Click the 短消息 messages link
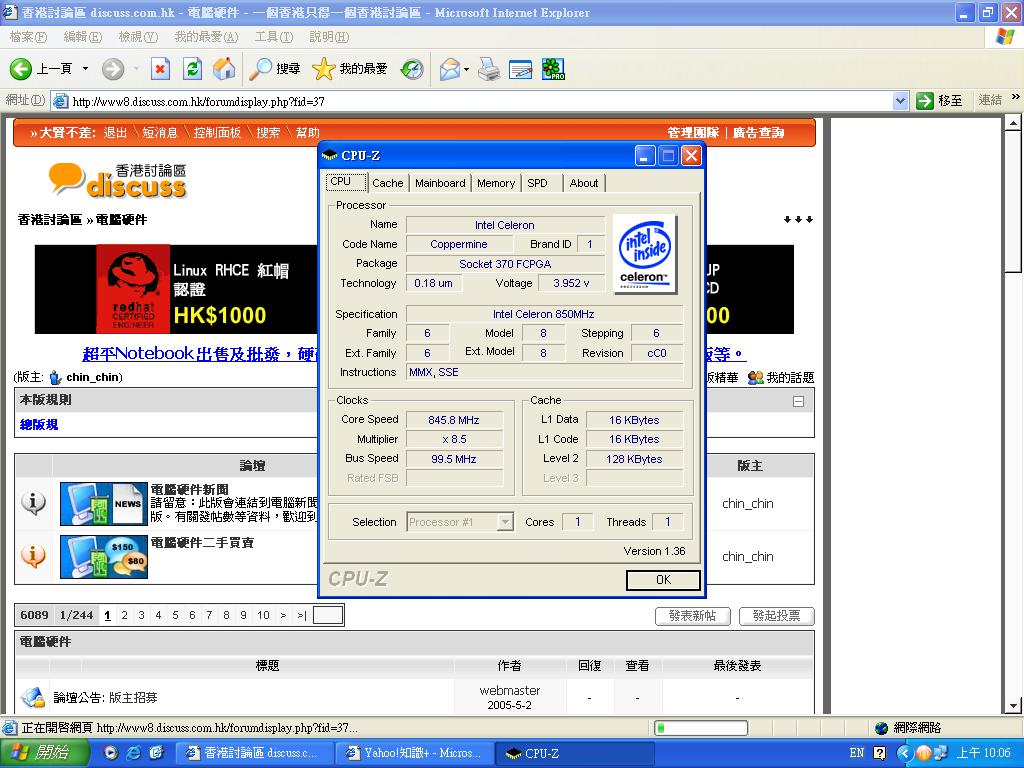Image resolution: width=1024 pixels, height=768 pixels. pyautogui.click(x=160, y=133)
